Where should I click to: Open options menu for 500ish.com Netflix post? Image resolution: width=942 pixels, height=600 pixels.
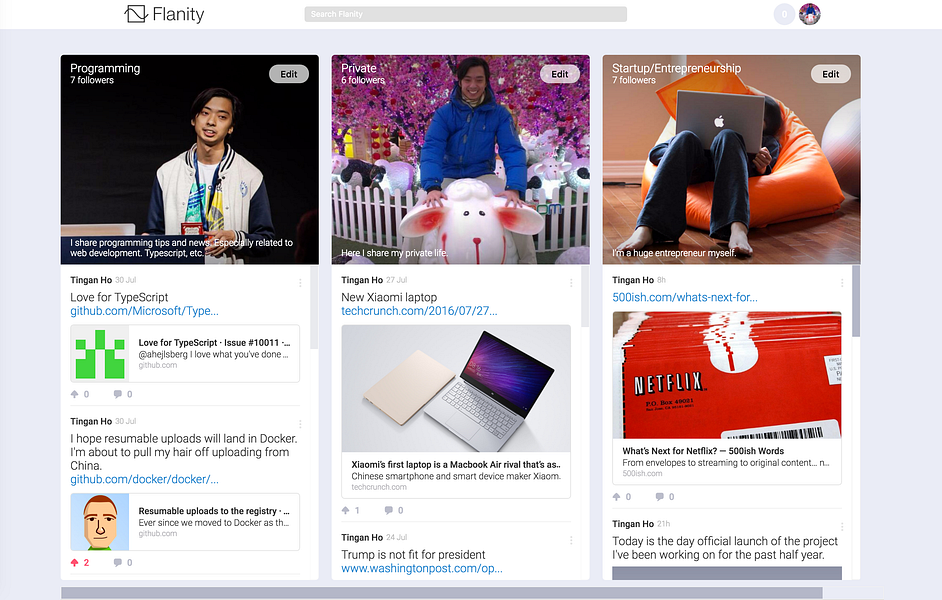842,282
